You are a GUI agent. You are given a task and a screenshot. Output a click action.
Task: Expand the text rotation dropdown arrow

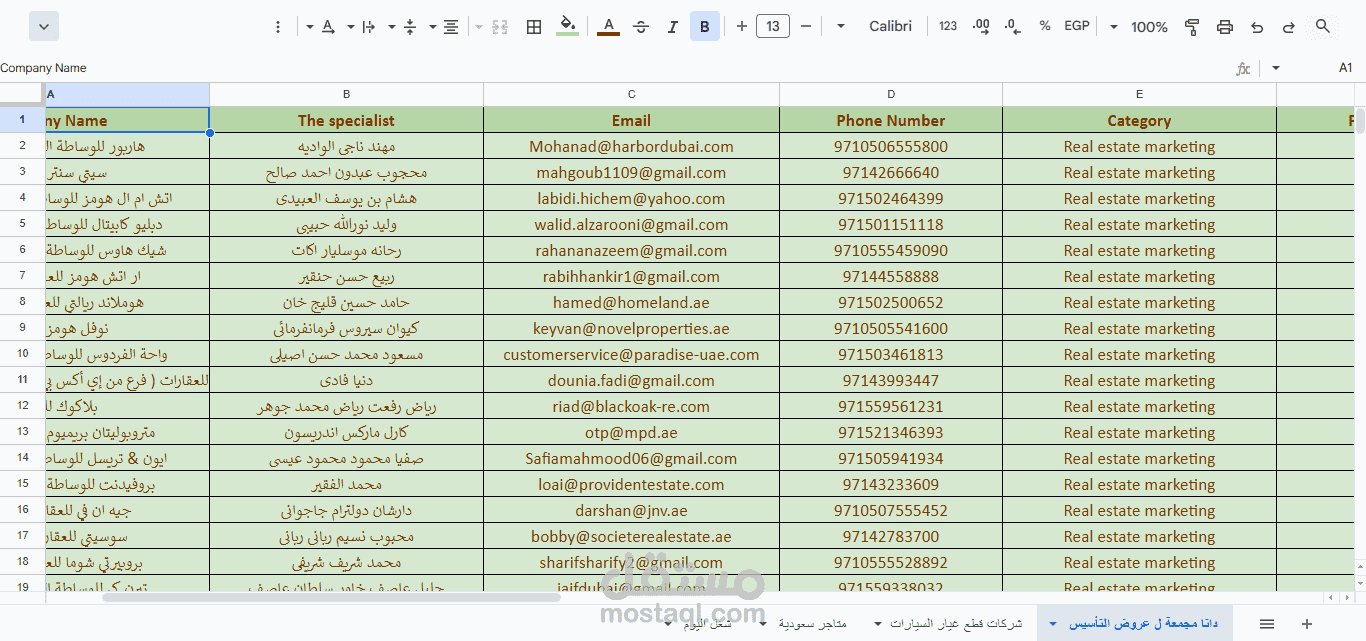coord(309,27)
